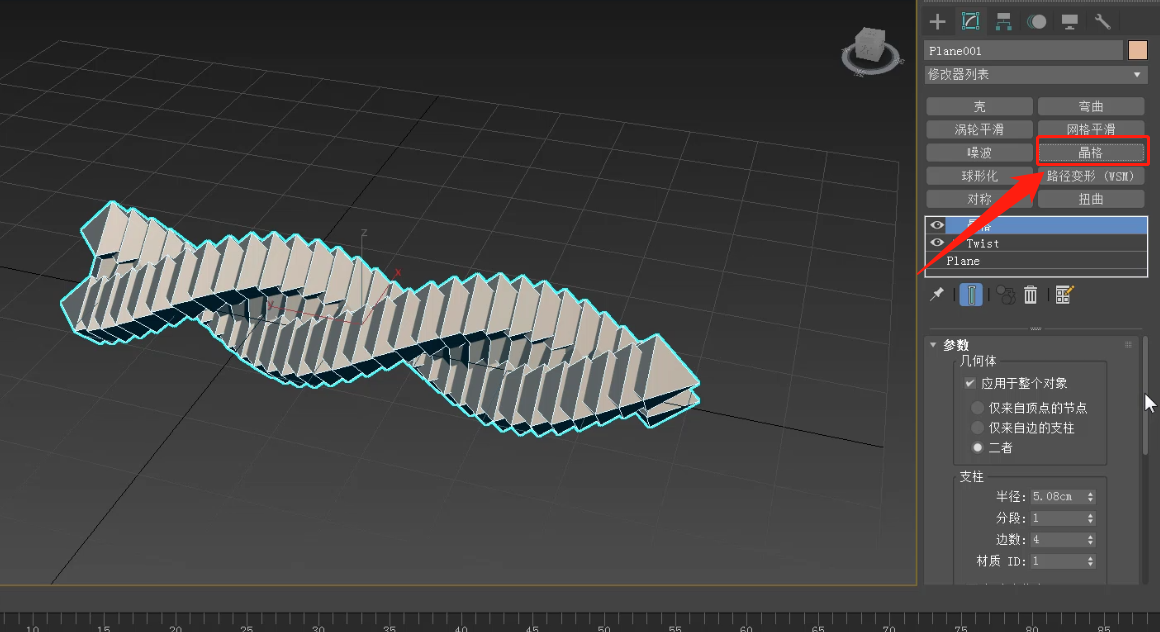Apply the 网格平滑 modifier button
This screenshot has width=1160, height=632.
[1090, 130]
